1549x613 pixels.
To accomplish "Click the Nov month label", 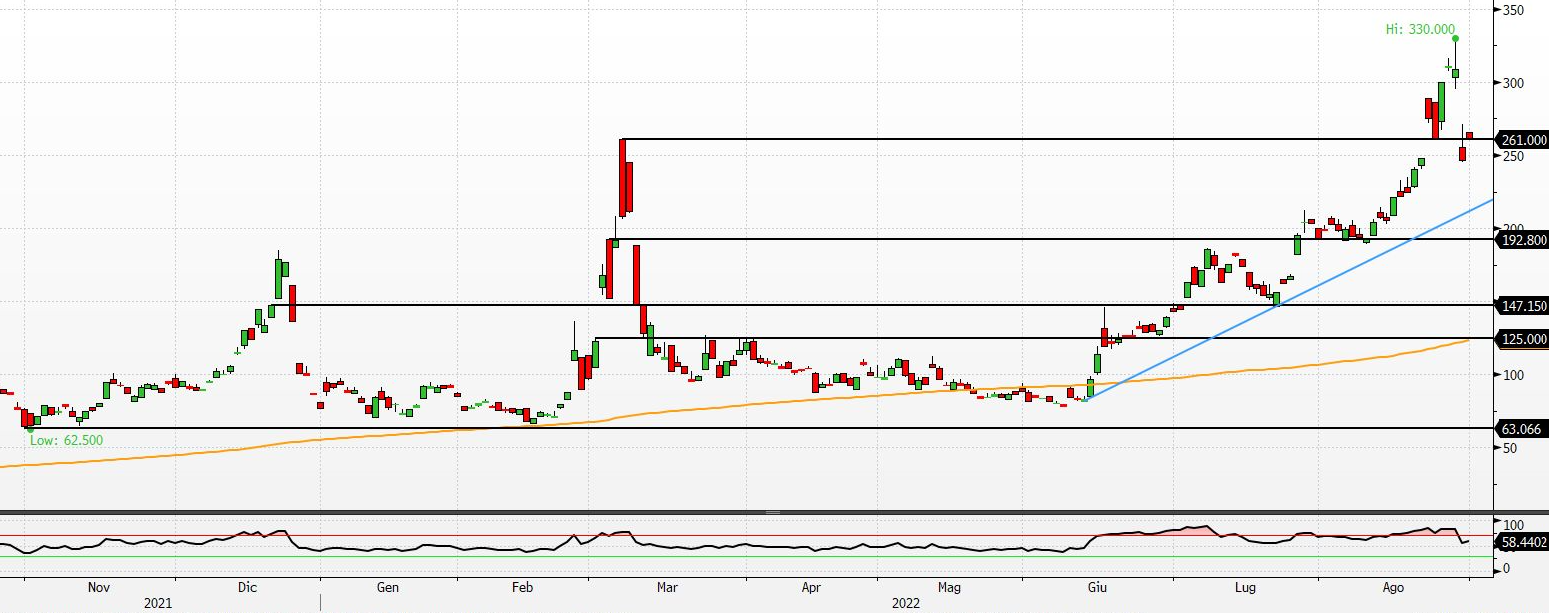I will 98,588.
